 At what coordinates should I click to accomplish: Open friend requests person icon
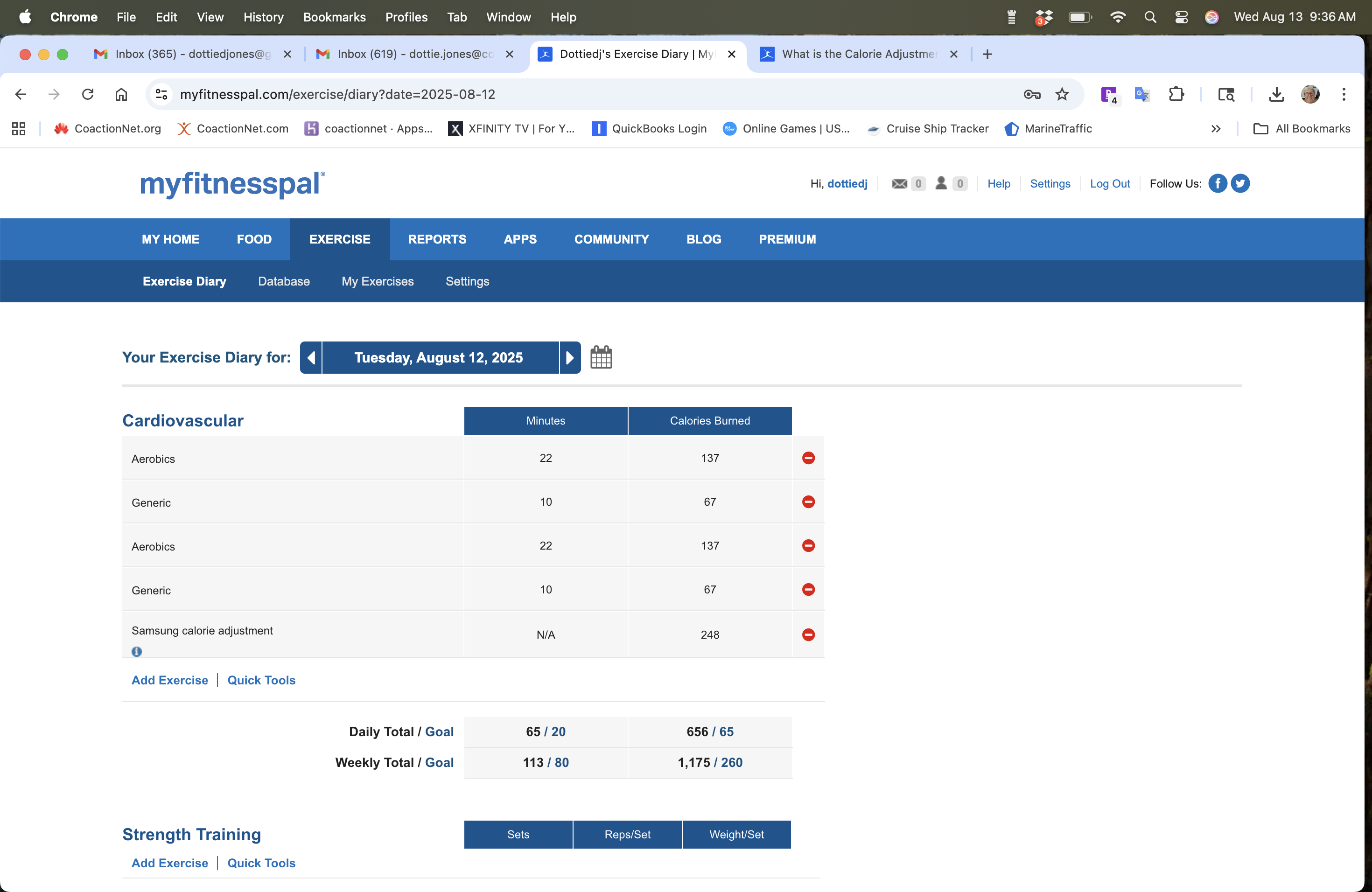[x=941, y=183]
